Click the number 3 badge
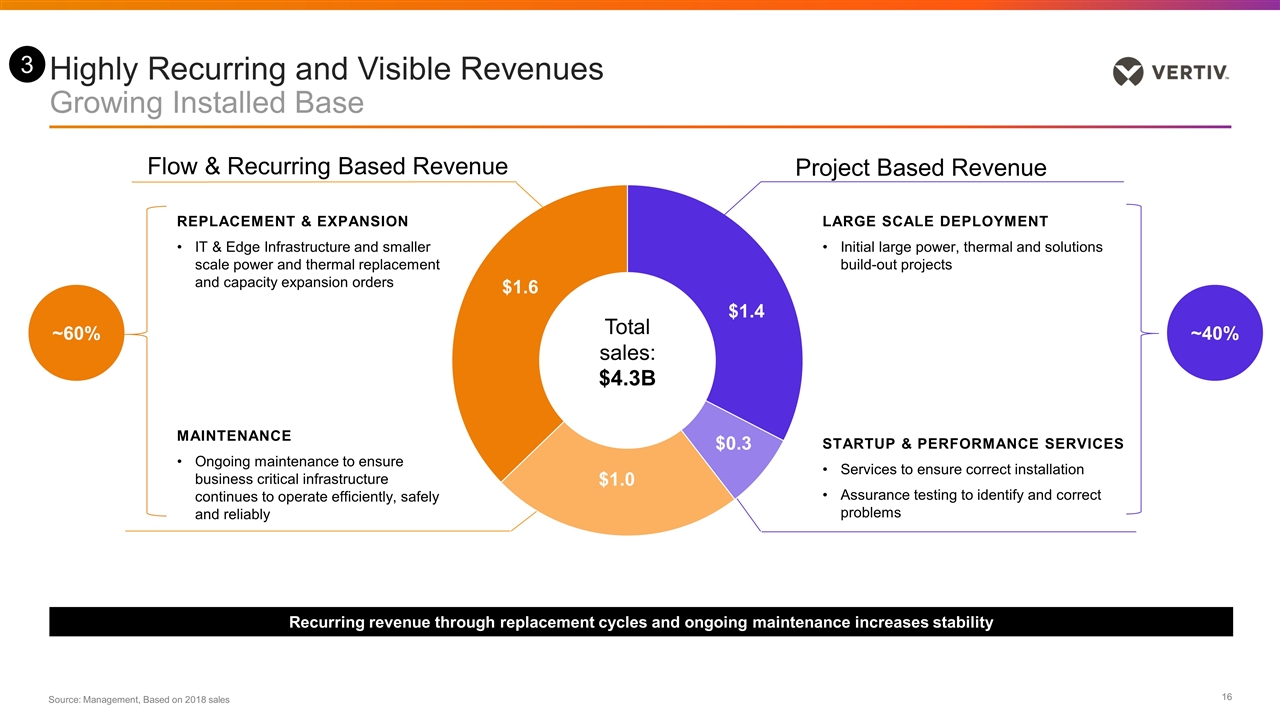Image resolution: width=1280 pixels, height=720 pixels. pyautogui.click(x=28, y=66)
